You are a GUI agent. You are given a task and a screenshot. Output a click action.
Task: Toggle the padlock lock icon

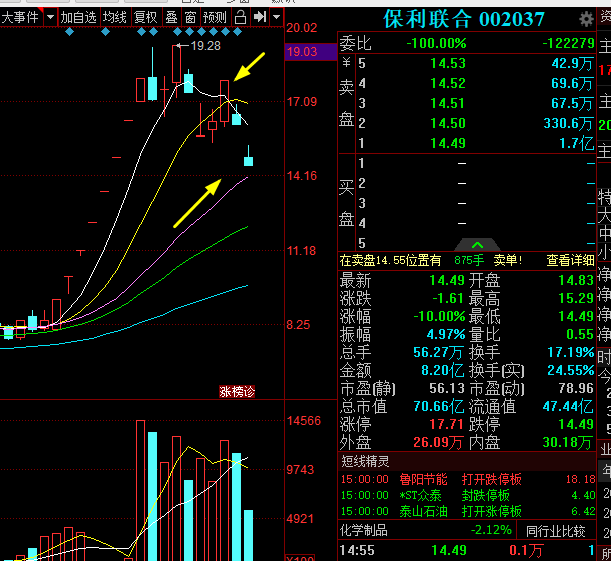240,18
